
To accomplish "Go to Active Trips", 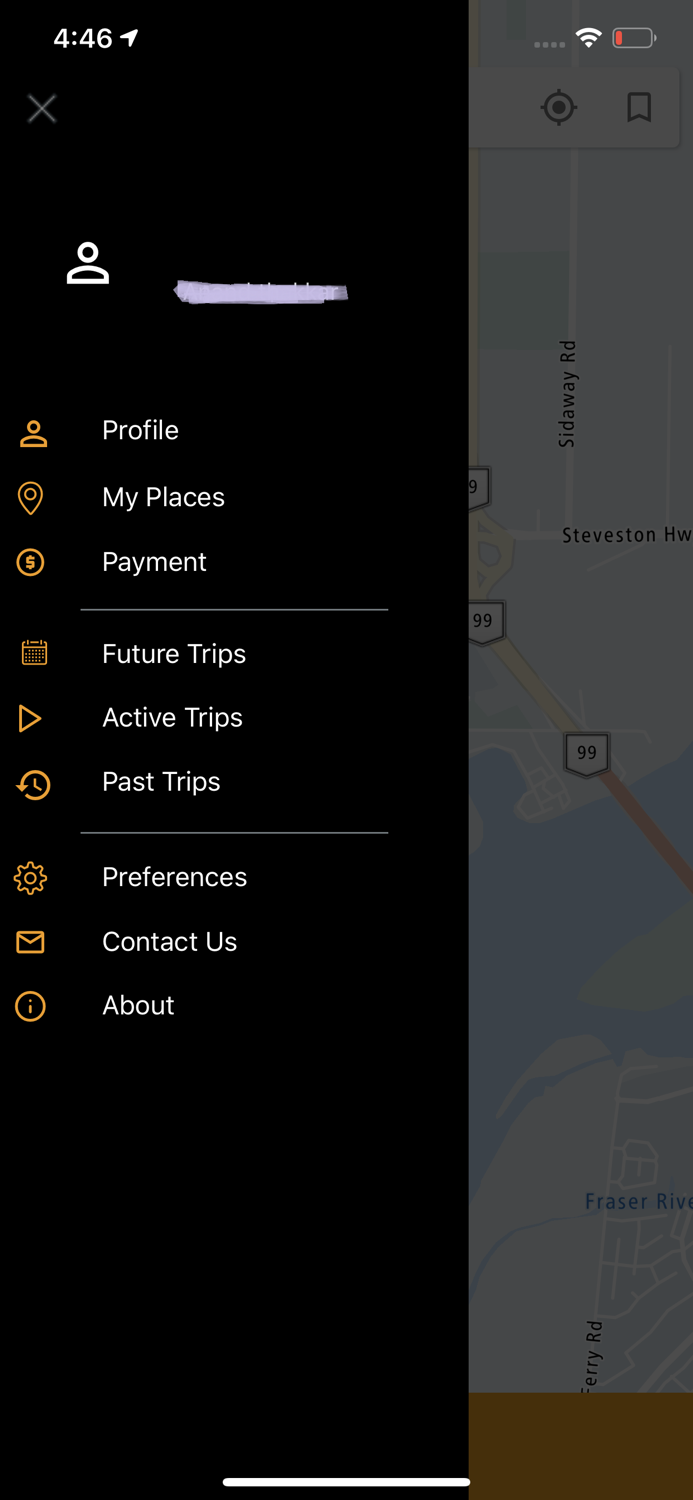I will (172, 718).
